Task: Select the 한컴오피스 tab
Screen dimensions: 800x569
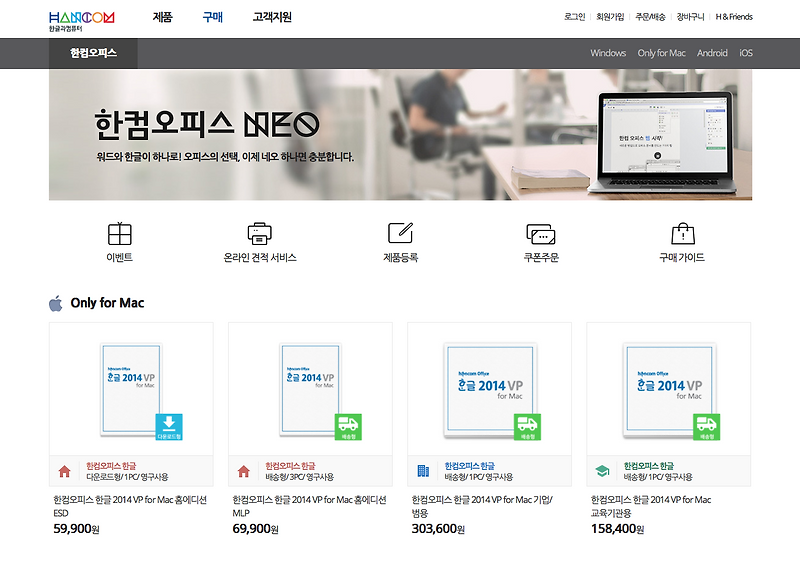Action: [93, 53]
